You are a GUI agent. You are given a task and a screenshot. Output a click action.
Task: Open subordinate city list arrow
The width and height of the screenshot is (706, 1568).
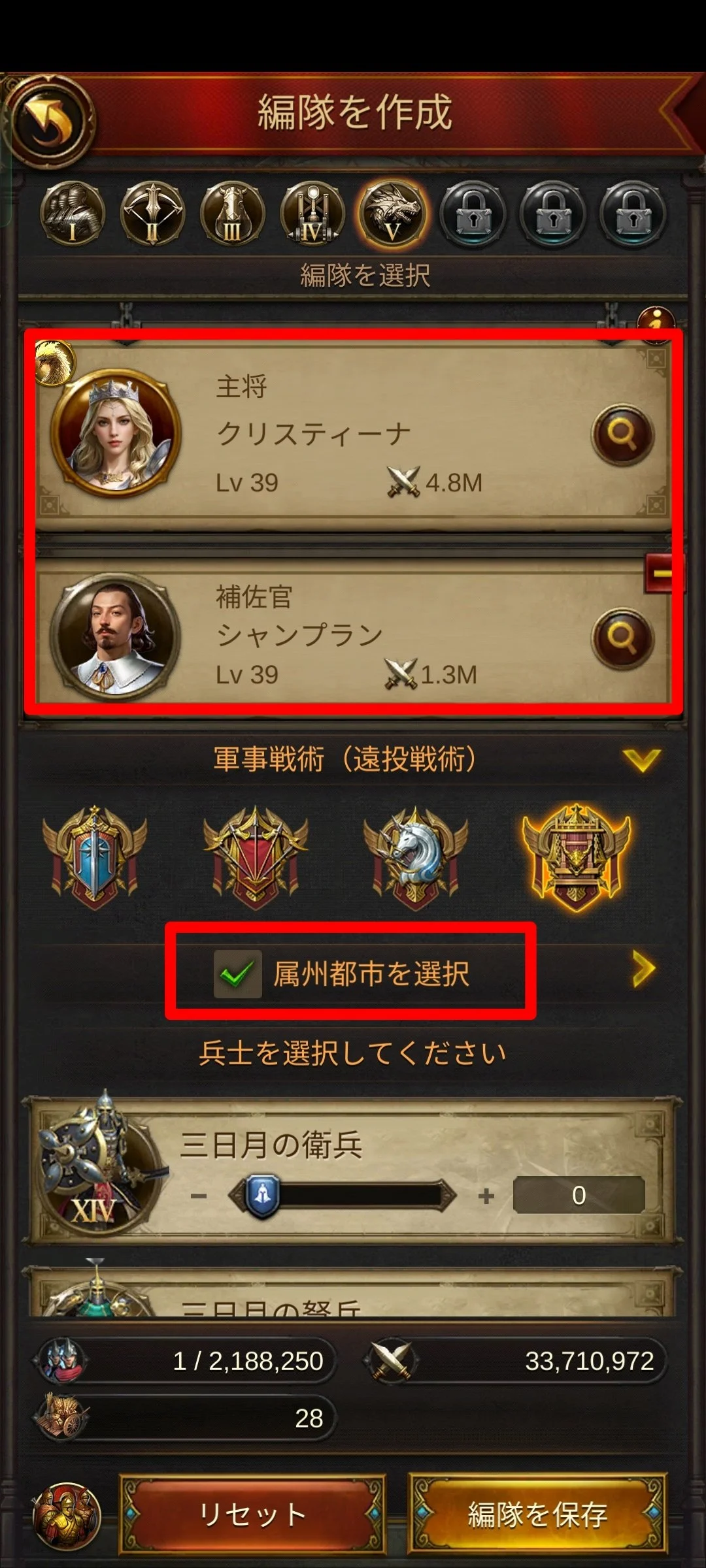point(643,968)
